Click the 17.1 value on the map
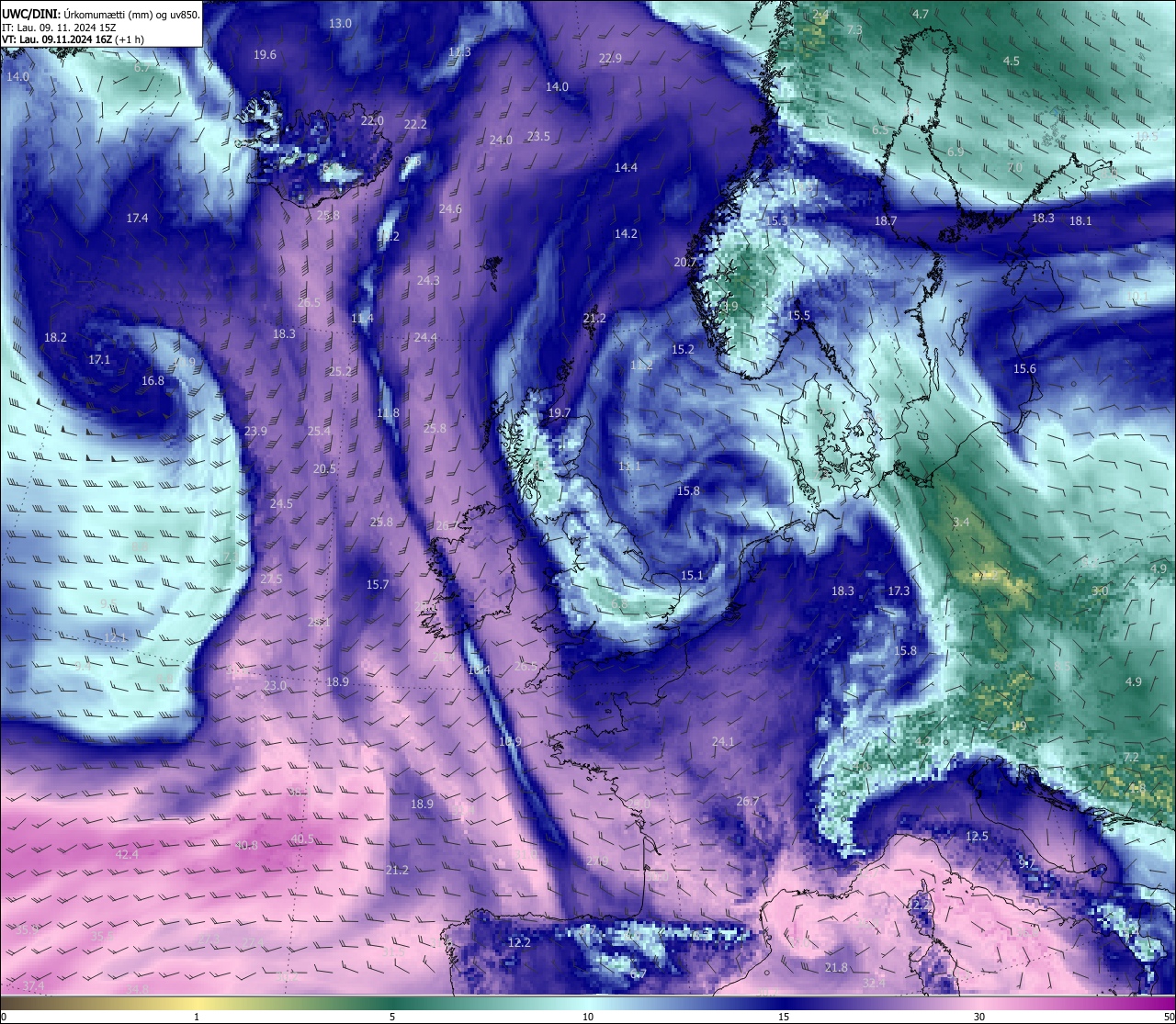This screenshot has width=1176, height=1024. pyautogui.click(x=99, y=359)
